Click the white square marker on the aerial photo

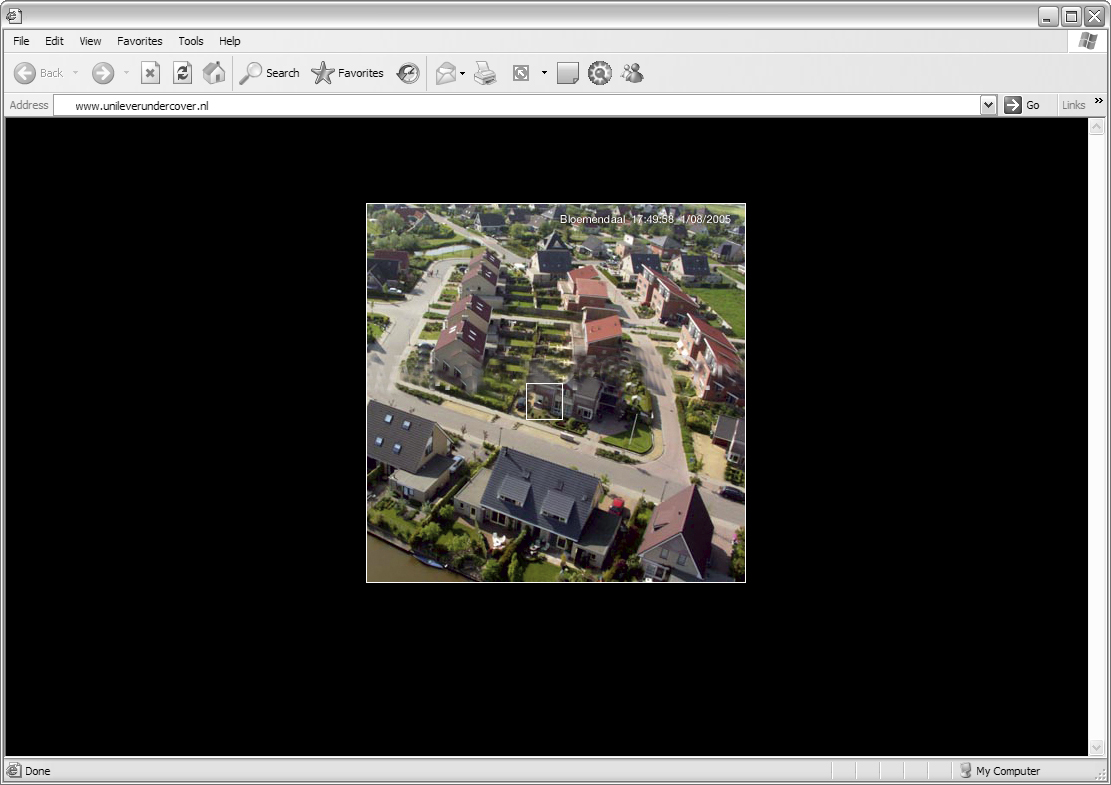[544, 402]
